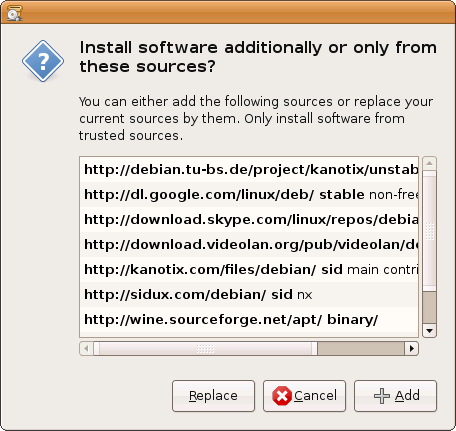456x431 pixels.
Task: Cancel the software sources dialog
Action: [304, 396]
